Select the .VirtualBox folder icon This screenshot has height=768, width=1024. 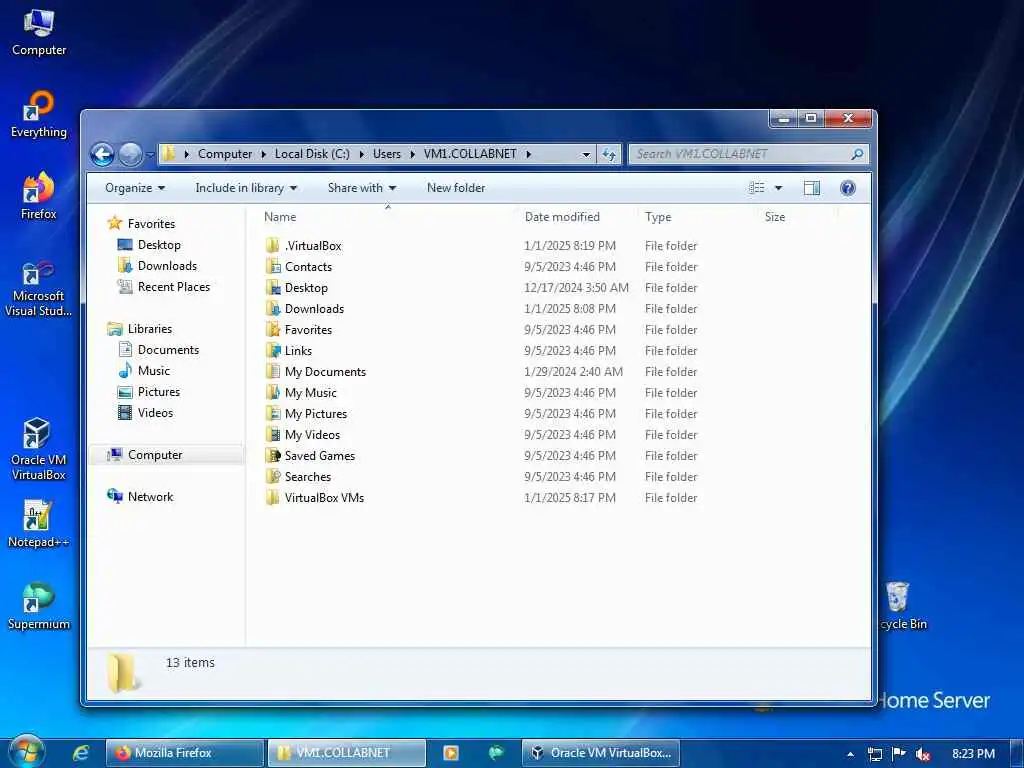pyautogui.click(x=273, y=246)
